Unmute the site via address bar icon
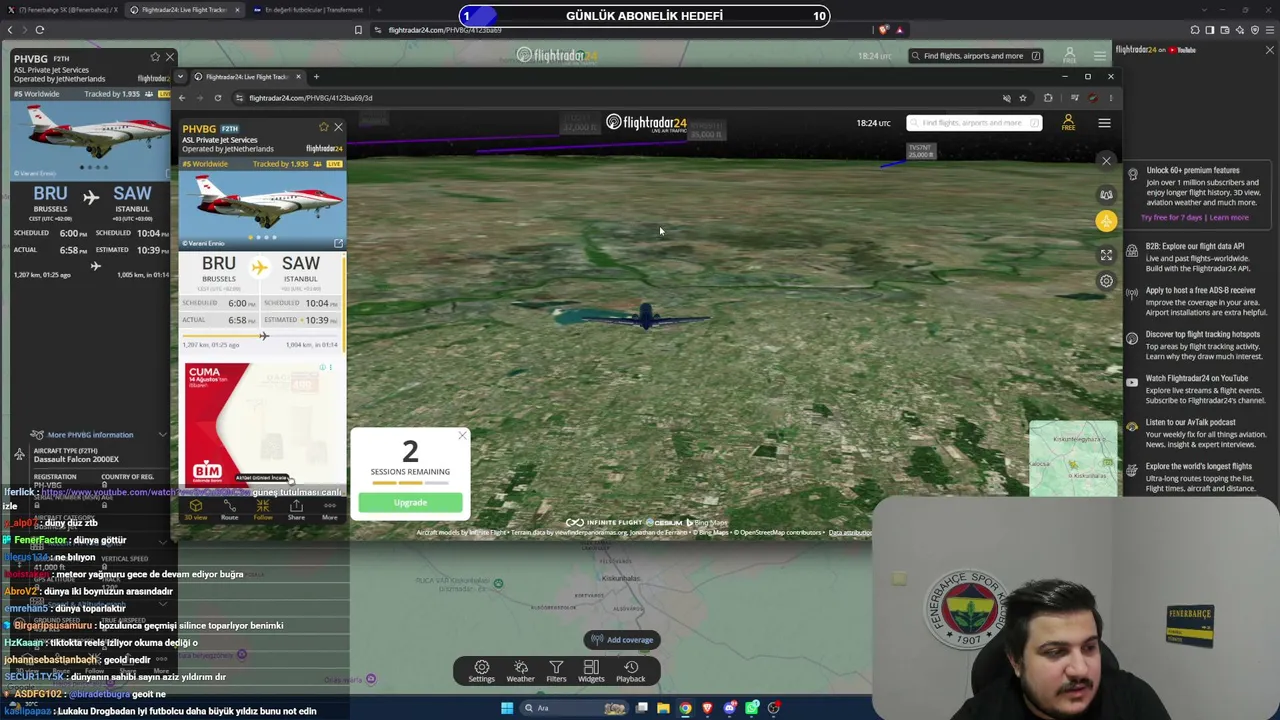1280x720 pixels. click(1006, 98)
